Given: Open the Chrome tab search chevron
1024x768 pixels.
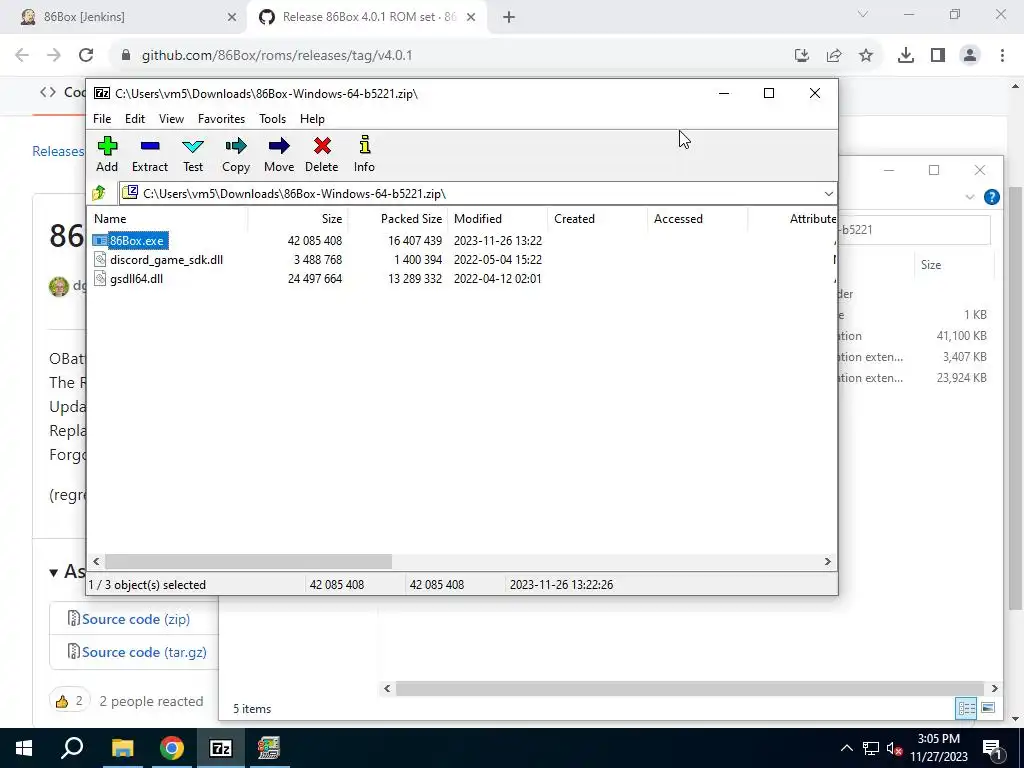Looking at the screenshot, I should [863, 14].
